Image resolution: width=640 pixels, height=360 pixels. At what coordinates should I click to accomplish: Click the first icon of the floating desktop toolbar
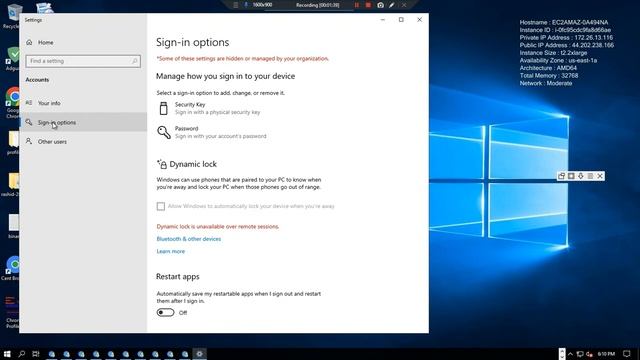point(562,176)
